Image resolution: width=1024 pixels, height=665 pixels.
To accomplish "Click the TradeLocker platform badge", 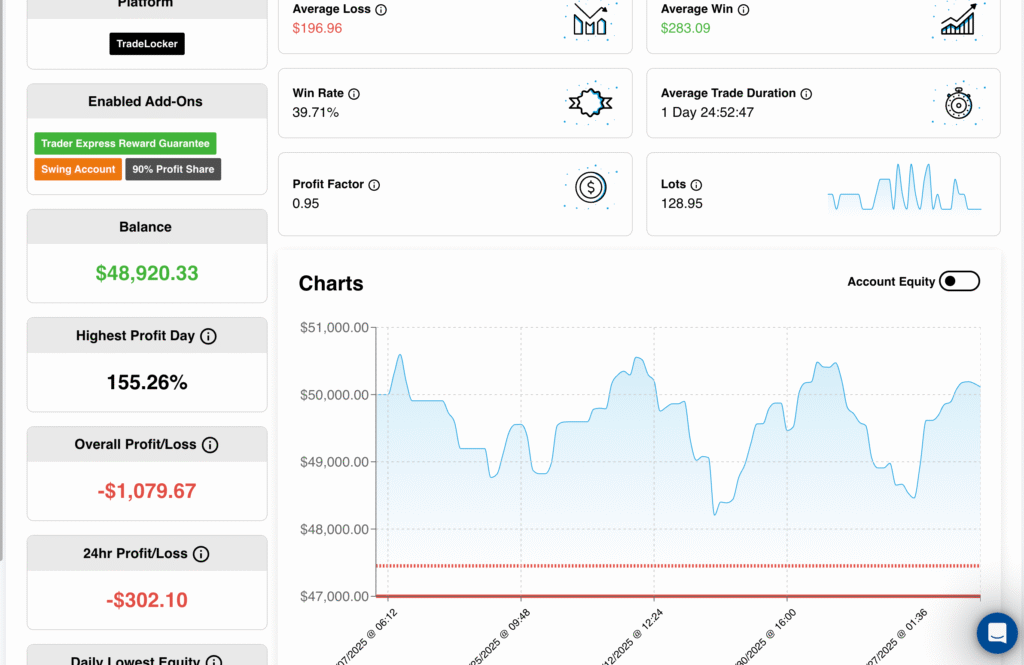I will [147, 44].
